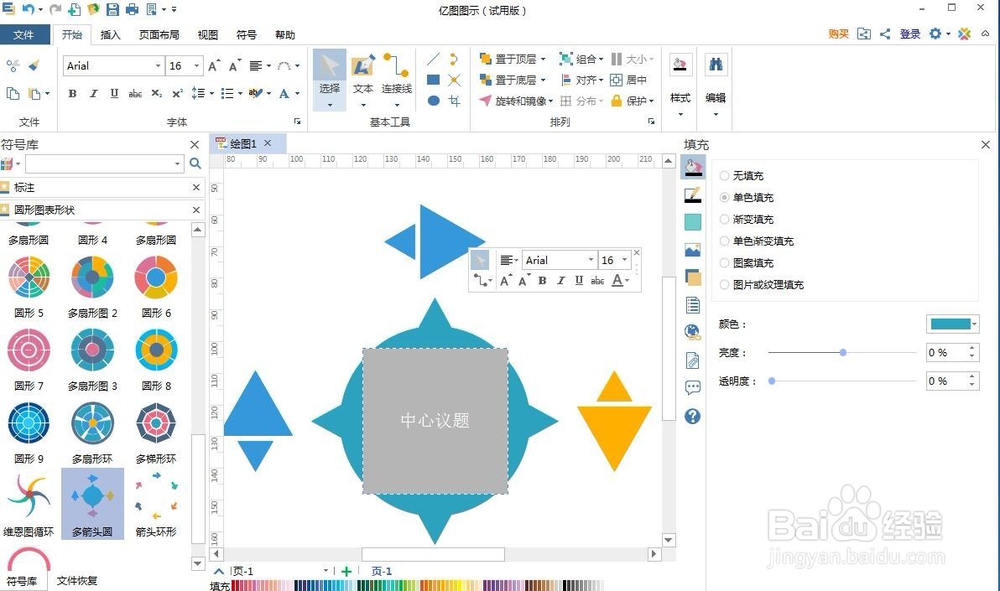Switch to 符号 ribbon tab
The image size is (1000, 591).
246,34
